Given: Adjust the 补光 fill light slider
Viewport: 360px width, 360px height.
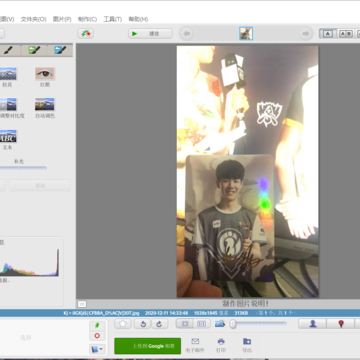Looking at the screenshot, I should pyautogui.click(x=23, y=168).
